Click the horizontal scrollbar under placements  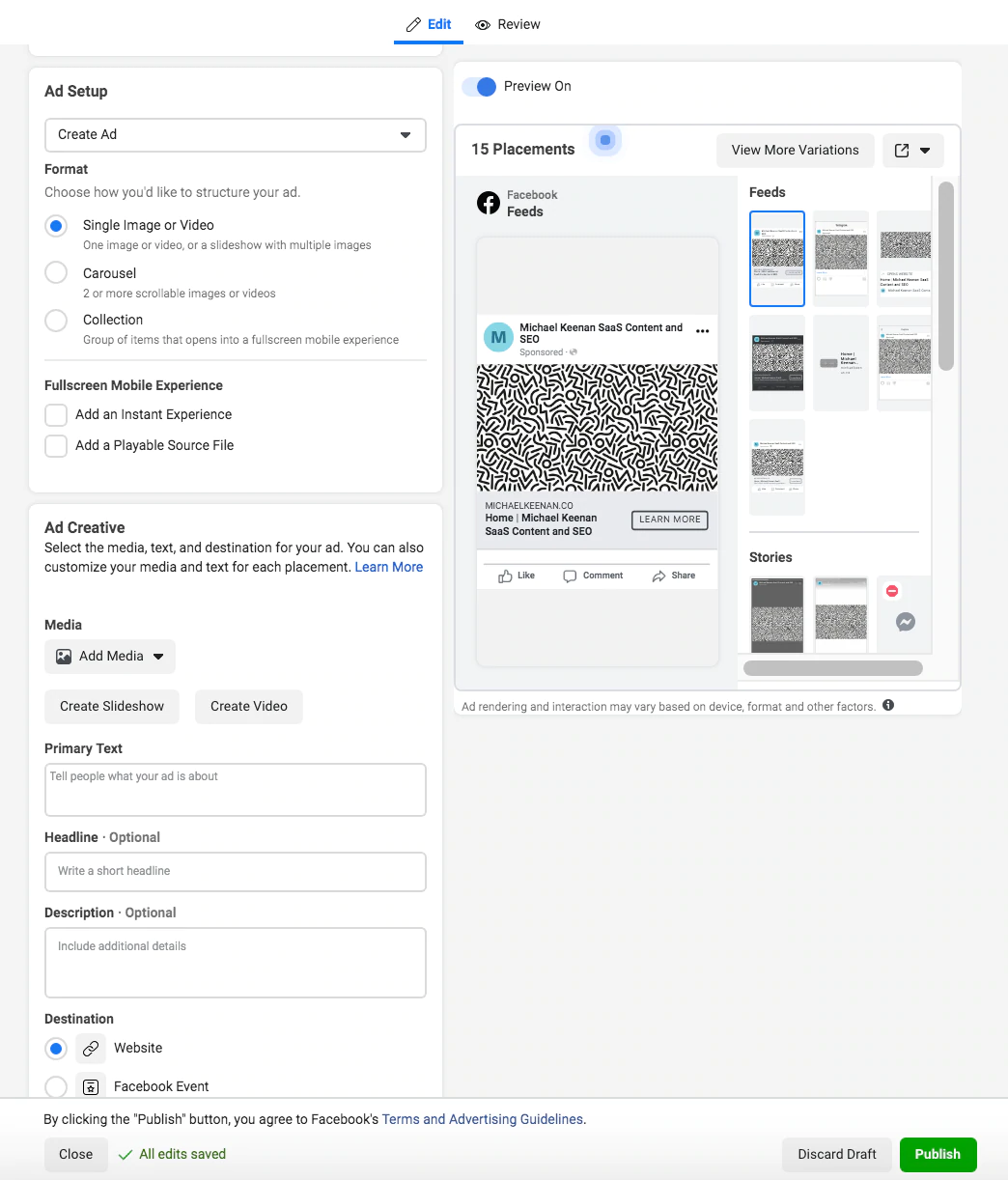833,667
